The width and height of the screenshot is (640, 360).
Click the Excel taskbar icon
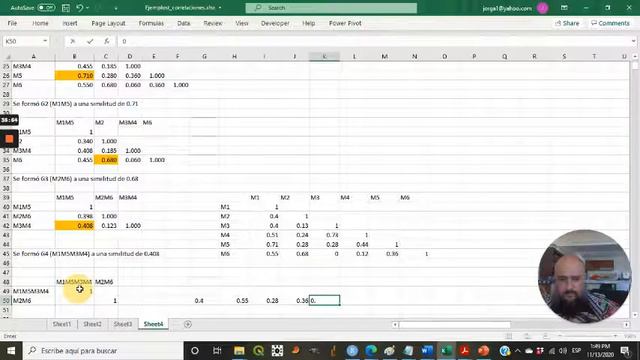[x=446, y=351]
